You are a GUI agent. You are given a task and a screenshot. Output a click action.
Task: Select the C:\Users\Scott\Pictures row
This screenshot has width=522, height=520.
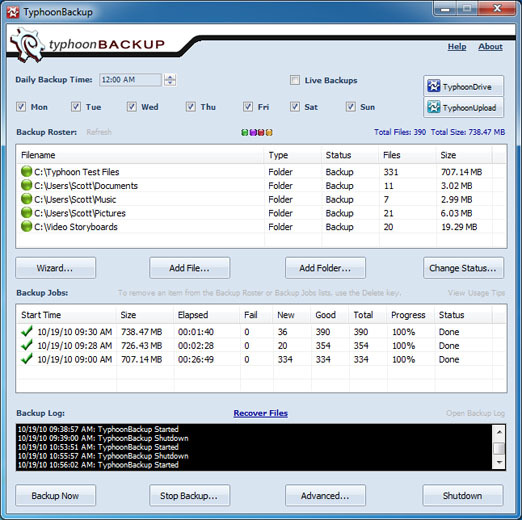click(261, 213)
